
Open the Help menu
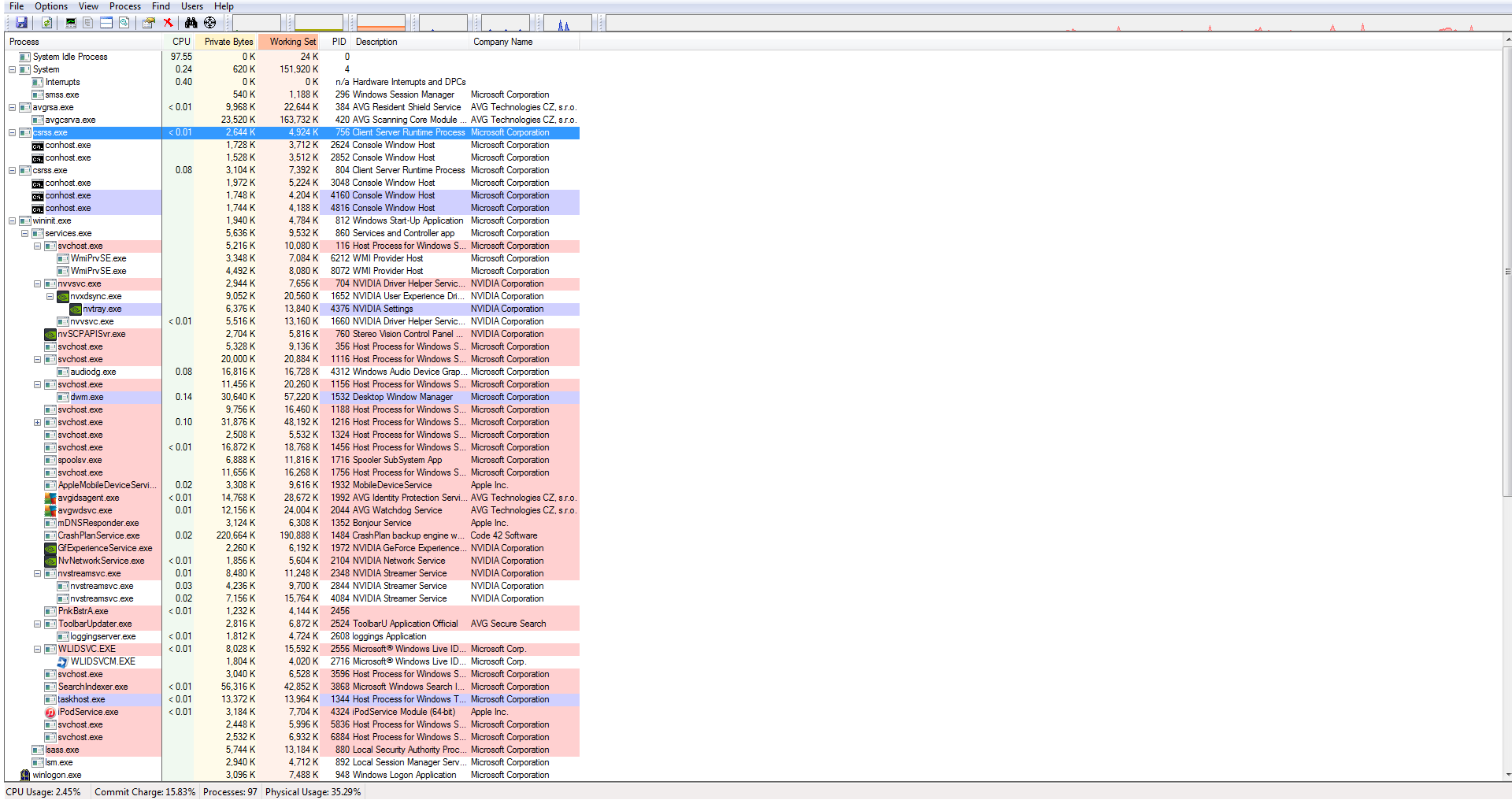click(224, 6)
